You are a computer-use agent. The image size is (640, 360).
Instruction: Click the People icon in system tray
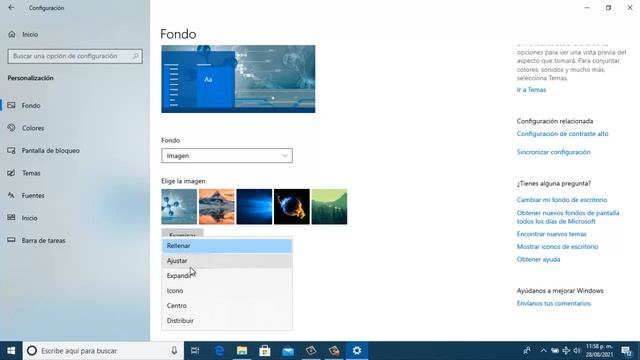[527, 351]
